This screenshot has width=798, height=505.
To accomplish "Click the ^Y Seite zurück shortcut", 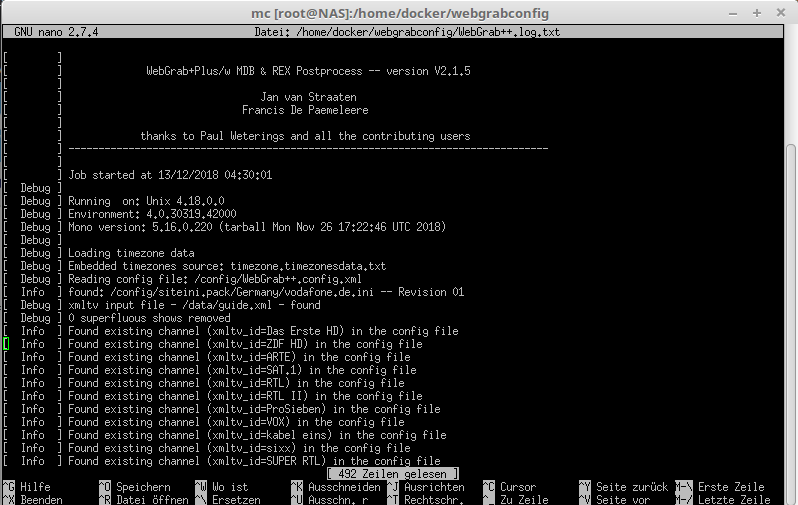I will click(623, 487).
